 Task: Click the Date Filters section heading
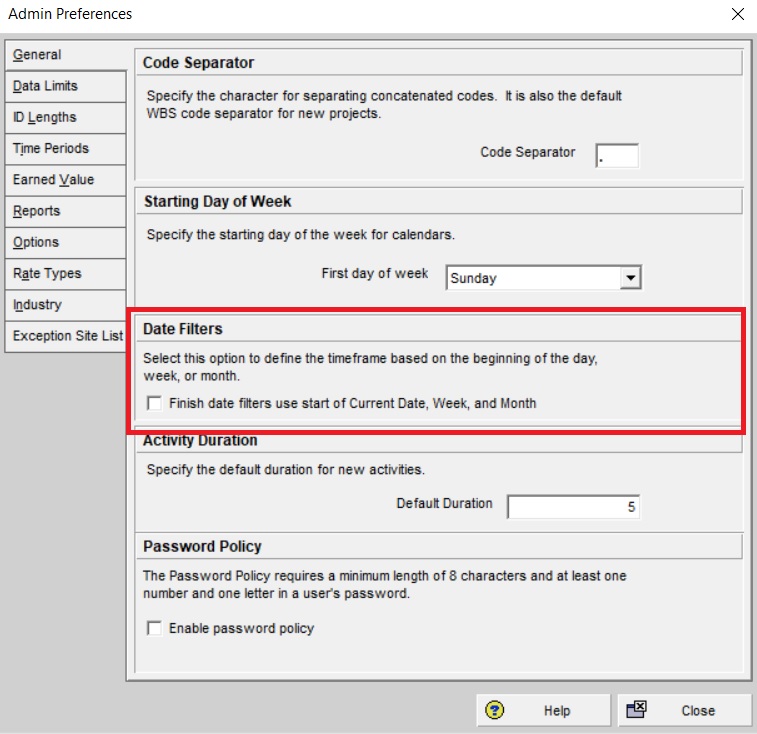pyautogui.click(x=183, y=329)
